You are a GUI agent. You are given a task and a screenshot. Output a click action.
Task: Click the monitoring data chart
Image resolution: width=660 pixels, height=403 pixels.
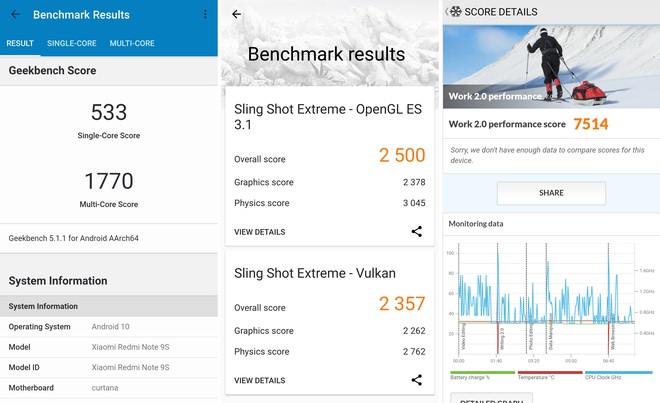[550, 302]
